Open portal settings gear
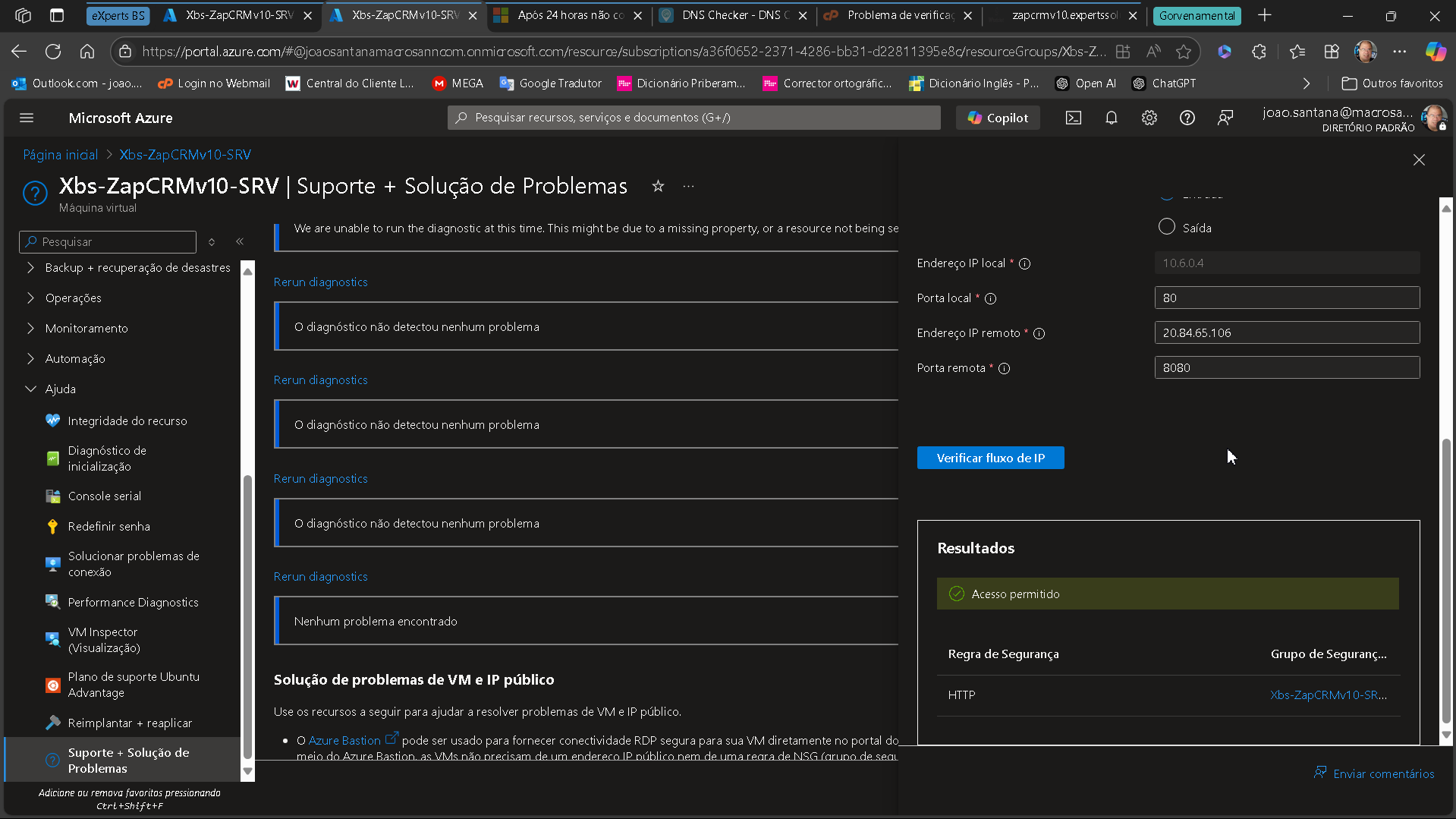Viewport: 1456px width, 819px height. click(1149, 118)
